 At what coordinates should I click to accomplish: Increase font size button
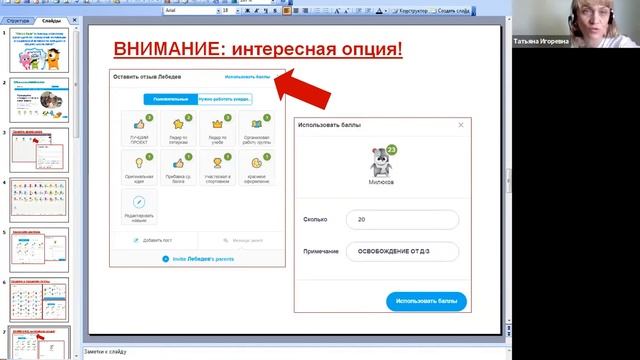pyautogui.click(x=337, y=11)
